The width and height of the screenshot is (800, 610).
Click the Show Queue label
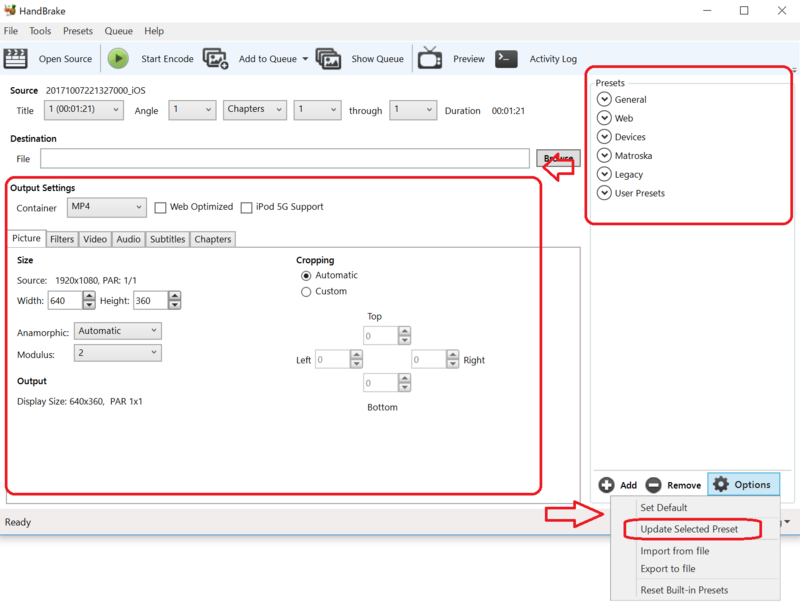click(x=377, y=59)
